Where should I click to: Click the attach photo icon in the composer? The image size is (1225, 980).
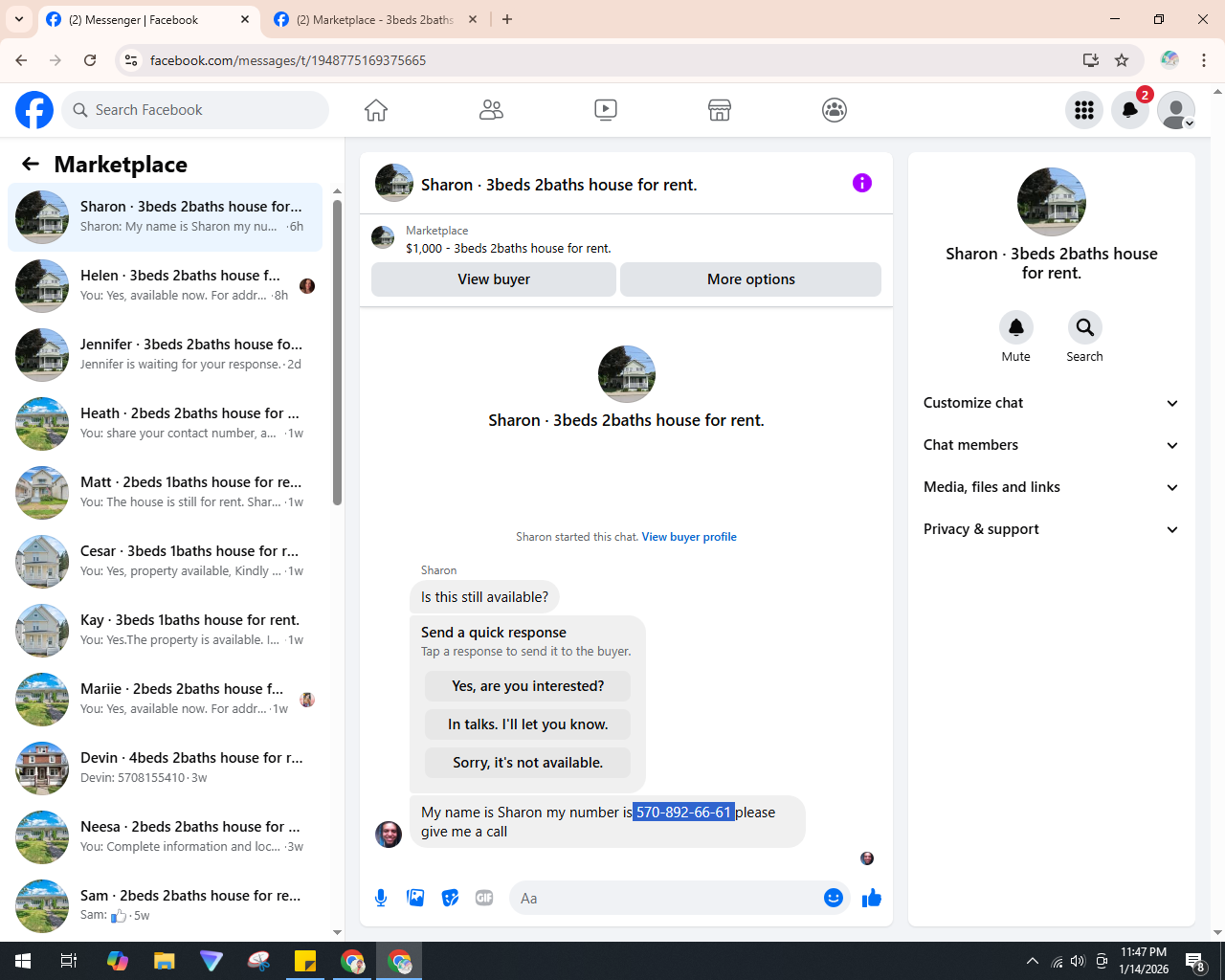pos(415,898)
